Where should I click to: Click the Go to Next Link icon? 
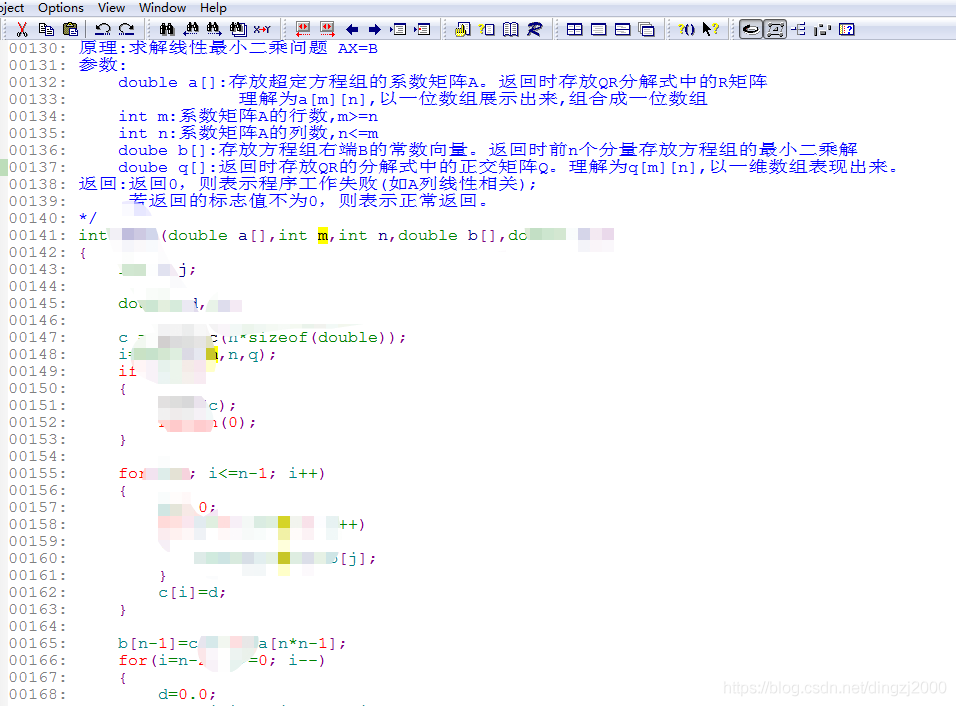327,29
